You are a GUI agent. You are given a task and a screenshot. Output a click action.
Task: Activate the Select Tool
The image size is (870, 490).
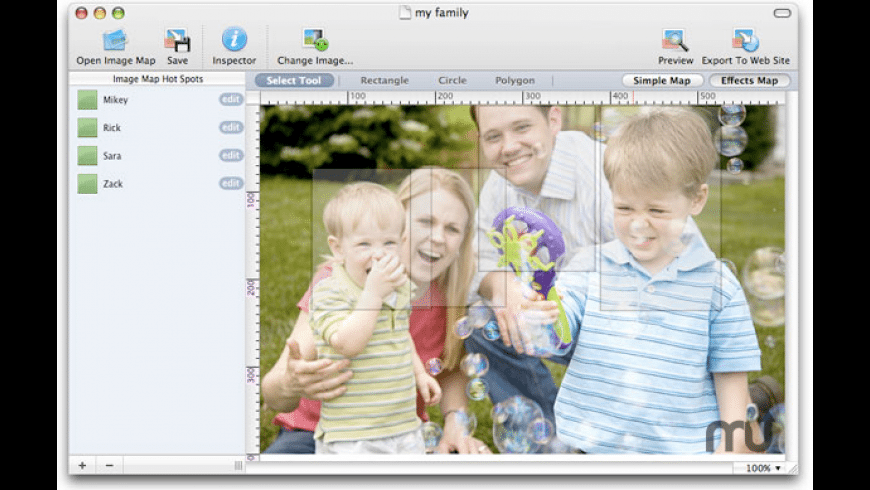coord(294,80)
